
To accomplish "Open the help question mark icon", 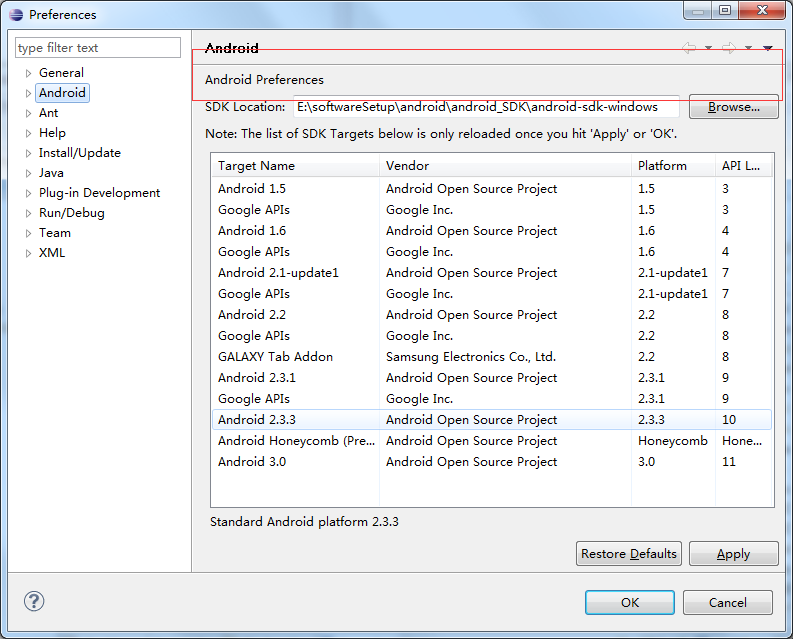I will tap(34, 601).
